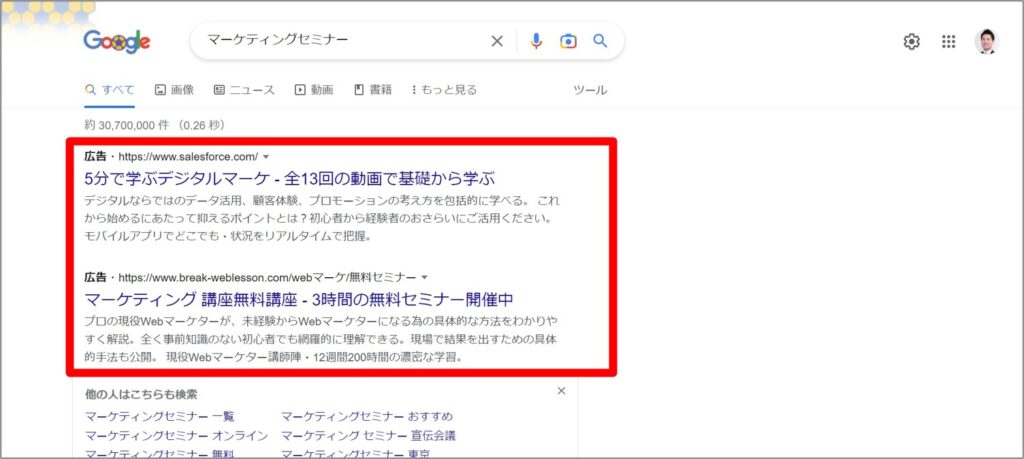Switch to the 動画 tab
1024x459 pixels.
314,90
